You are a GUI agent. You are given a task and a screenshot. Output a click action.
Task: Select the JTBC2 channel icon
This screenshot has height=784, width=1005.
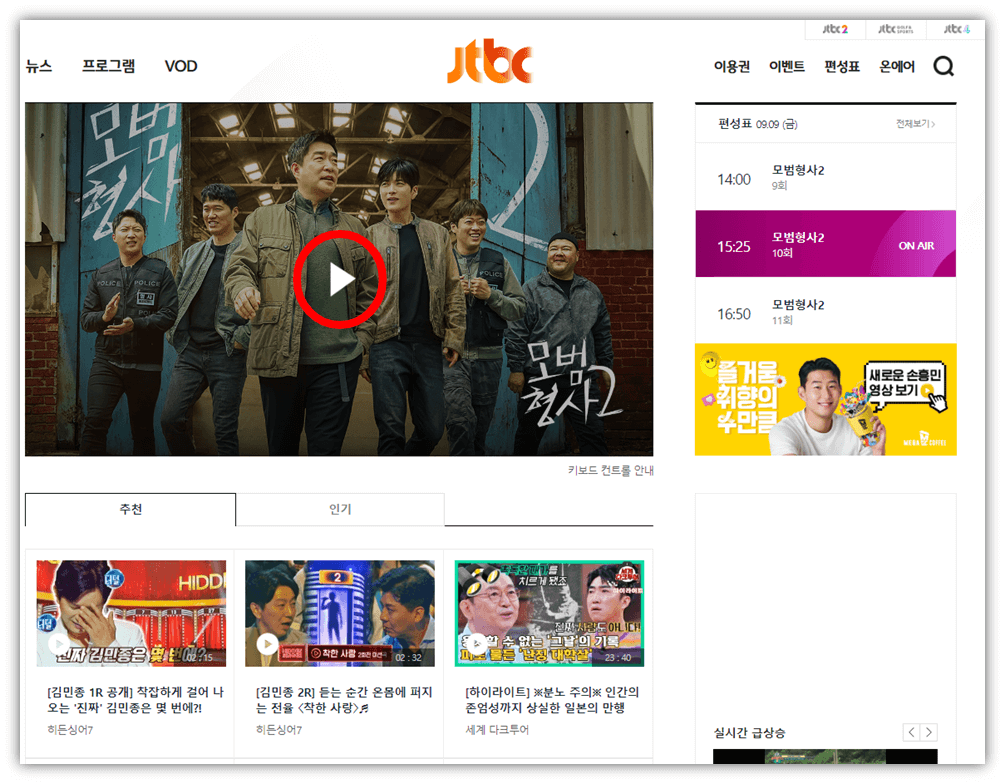pos(834,29)
